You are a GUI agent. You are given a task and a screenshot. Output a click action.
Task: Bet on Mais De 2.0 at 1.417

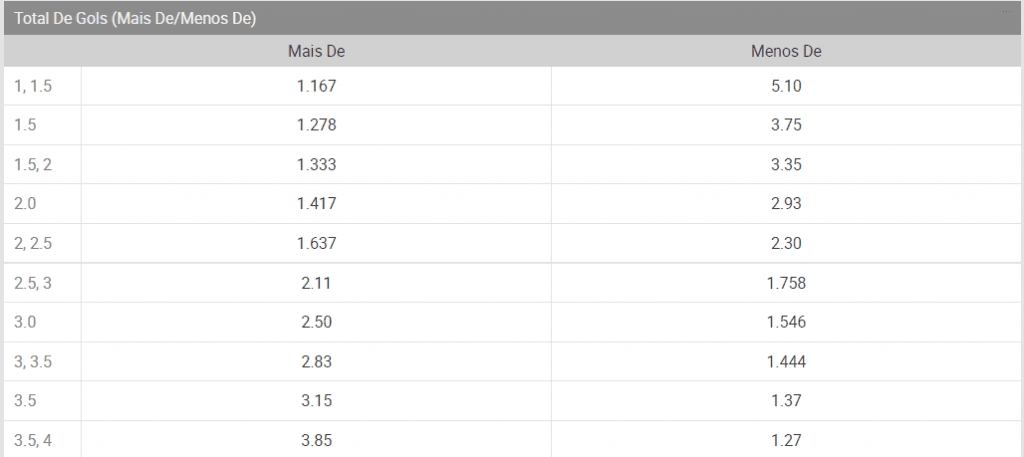click(316, 204)
